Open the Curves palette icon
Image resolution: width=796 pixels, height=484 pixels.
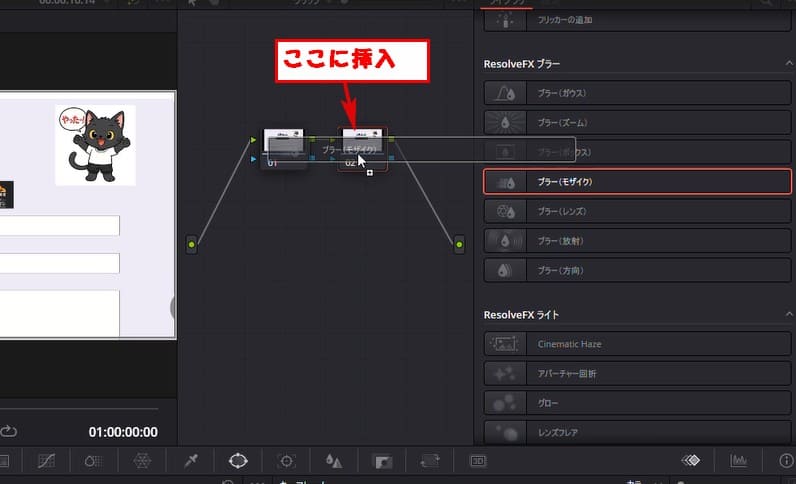pos(46,461)
